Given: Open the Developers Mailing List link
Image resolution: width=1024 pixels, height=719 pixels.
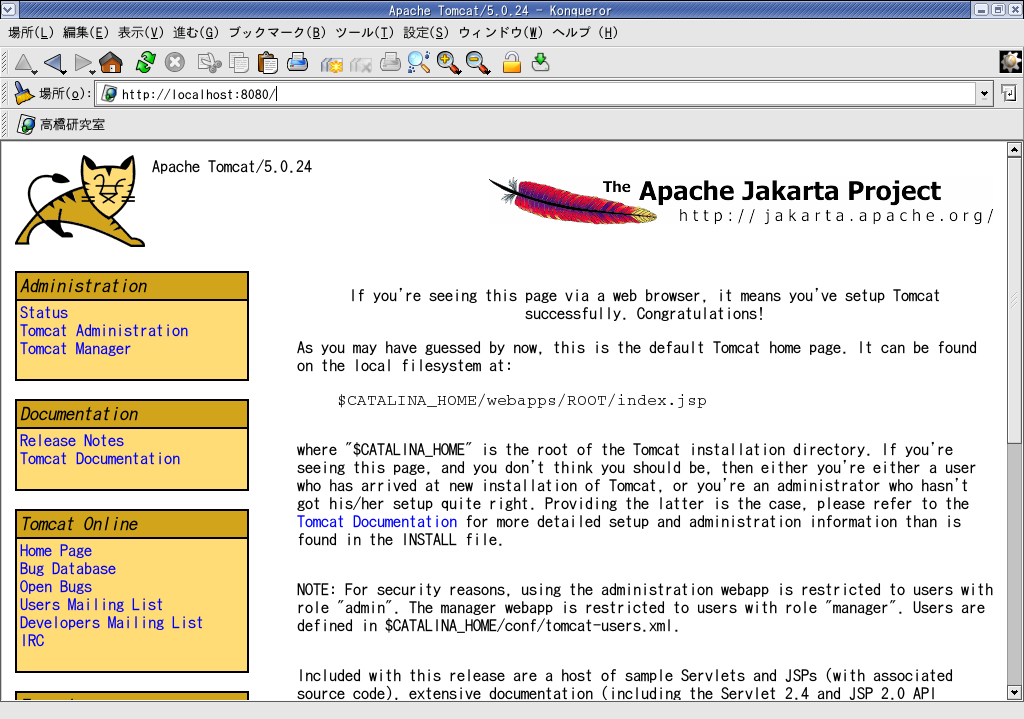Looking at the screenshot, I should (x=111, y=623).
